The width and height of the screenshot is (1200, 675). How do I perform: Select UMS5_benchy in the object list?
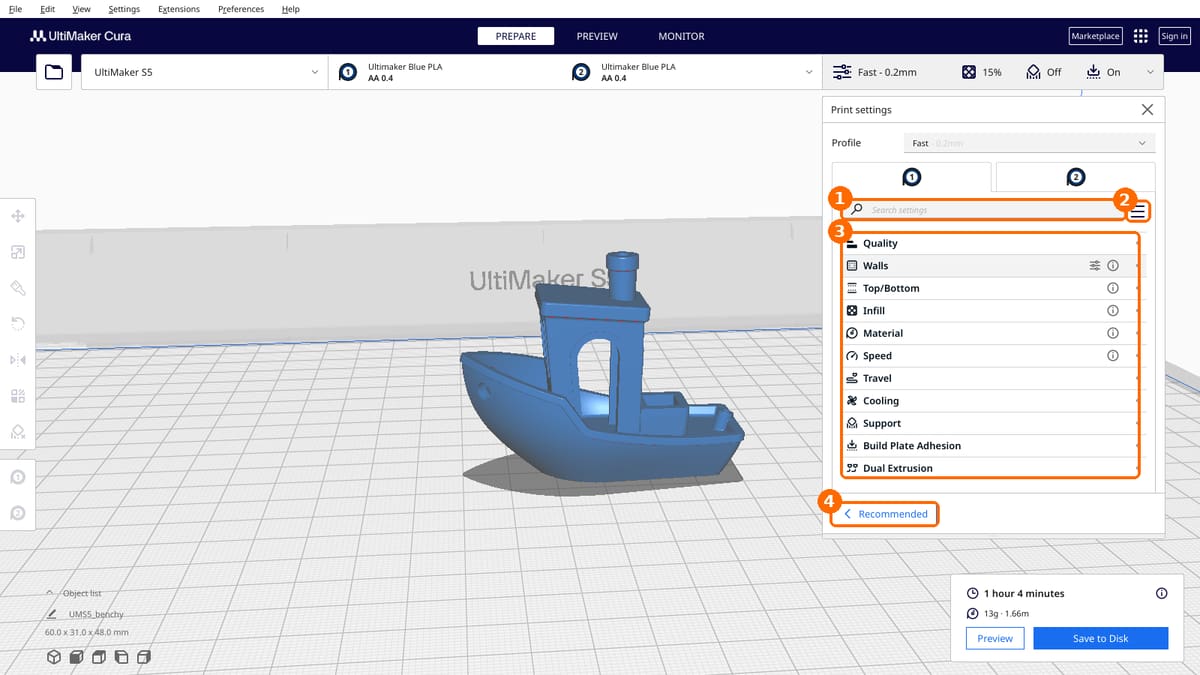pyautogui.click(x=95, y=614)
